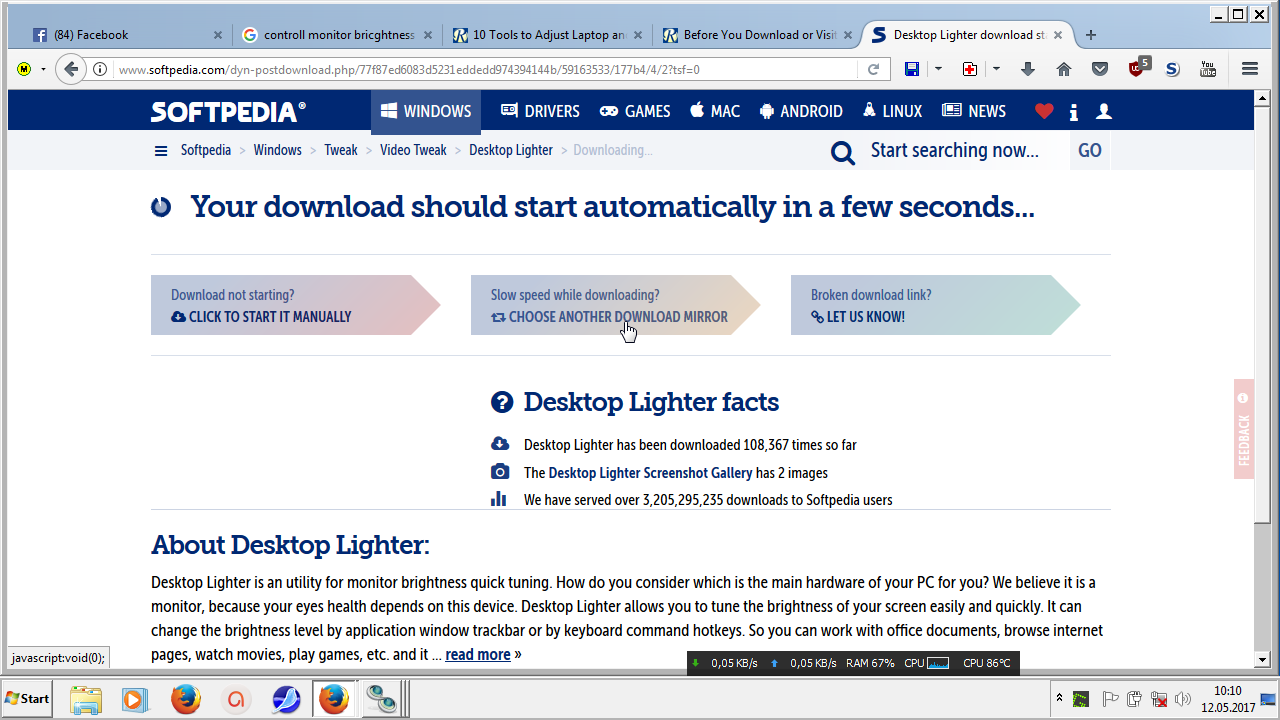This screenshot has width=1280, height=720.
Task: Click the 'Tweak' breadcrumb link
Action: [x=340, y=150]
